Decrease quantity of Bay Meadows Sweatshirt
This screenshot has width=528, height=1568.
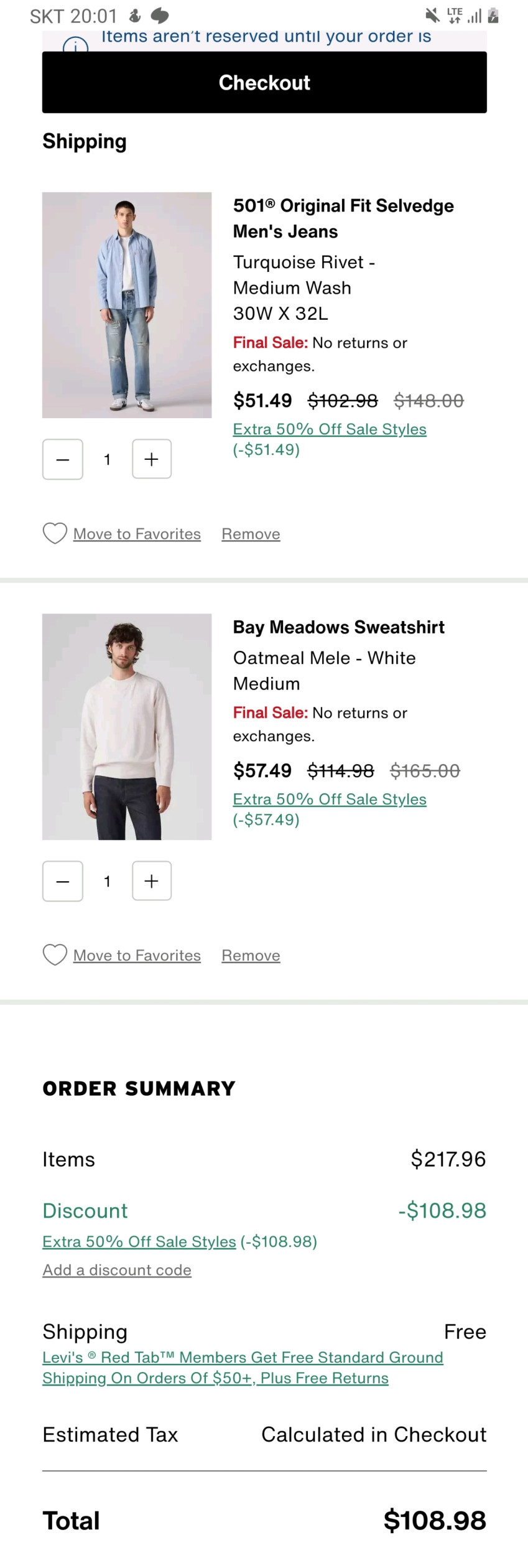(63, 881)
